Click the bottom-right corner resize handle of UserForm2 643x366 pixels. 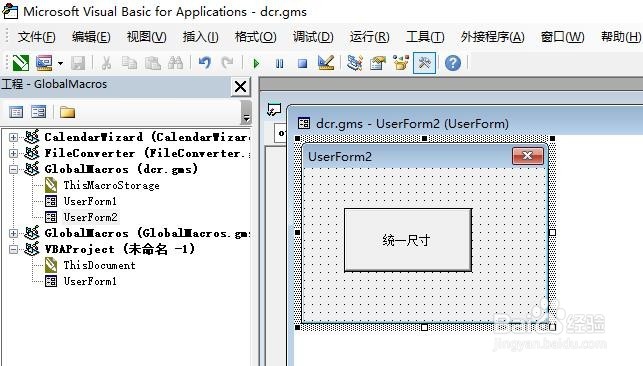(x=552, y=327)
